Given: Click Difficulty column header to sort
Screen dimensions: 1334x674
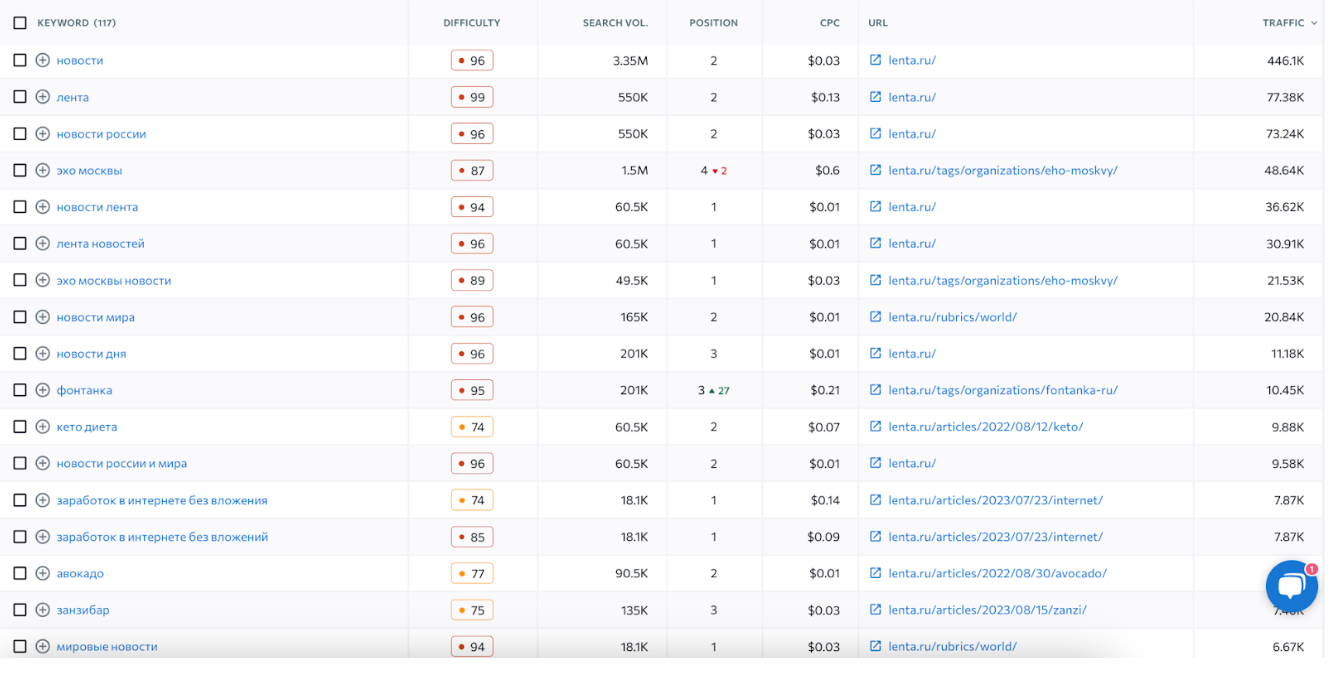Looking at the screenshot, I should coord(471,23).
